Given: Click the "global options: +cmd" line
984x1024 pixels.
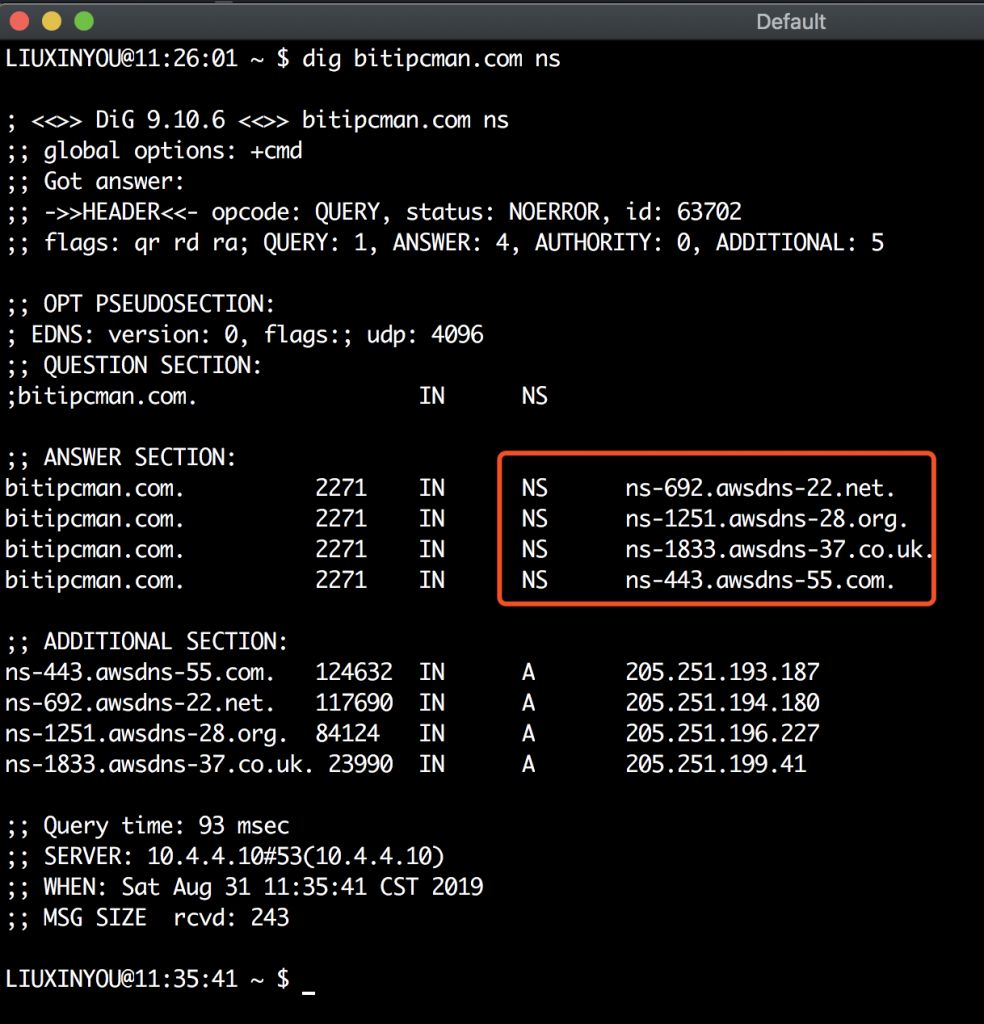Looking at the screenshot, I should point(155,151).
